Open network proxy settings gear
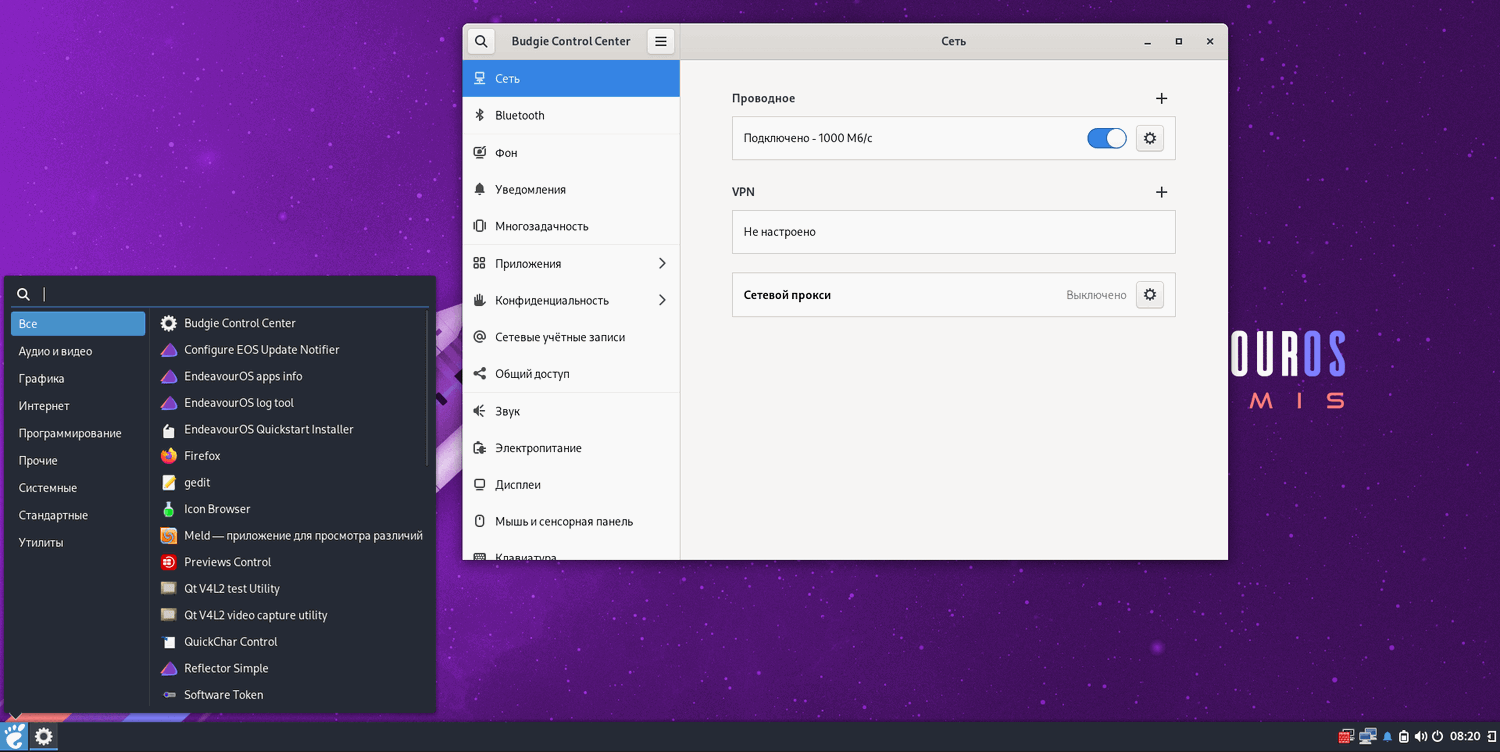Screen dimensions: 1500x752 pos(1150,295)
